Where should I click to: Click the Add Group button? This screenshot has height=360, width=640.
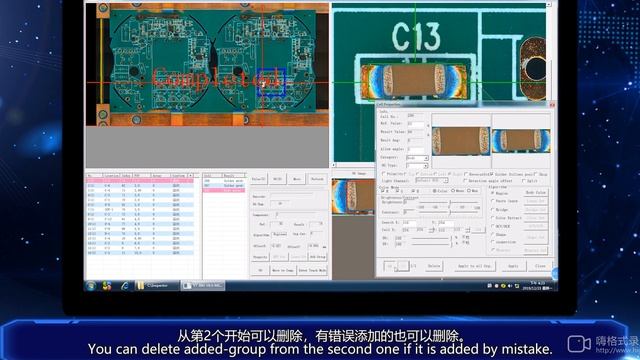click(318, 257)
